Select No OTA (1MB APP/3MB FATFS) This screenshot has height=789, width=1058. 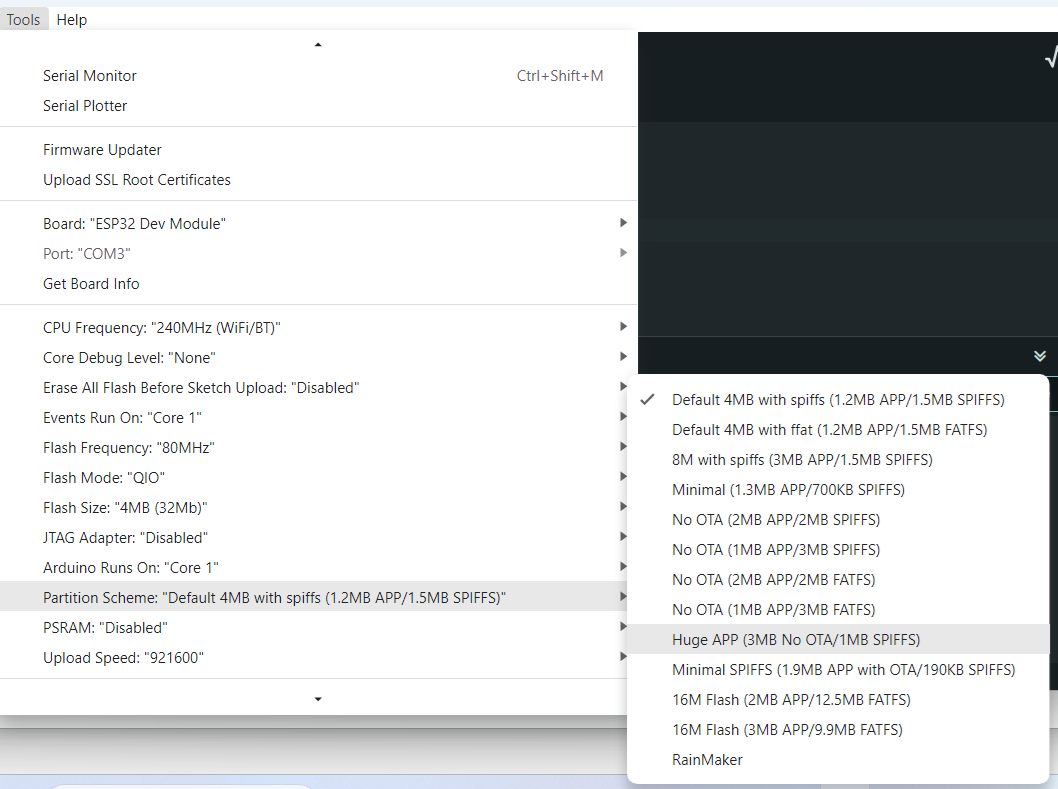[838, 609]
